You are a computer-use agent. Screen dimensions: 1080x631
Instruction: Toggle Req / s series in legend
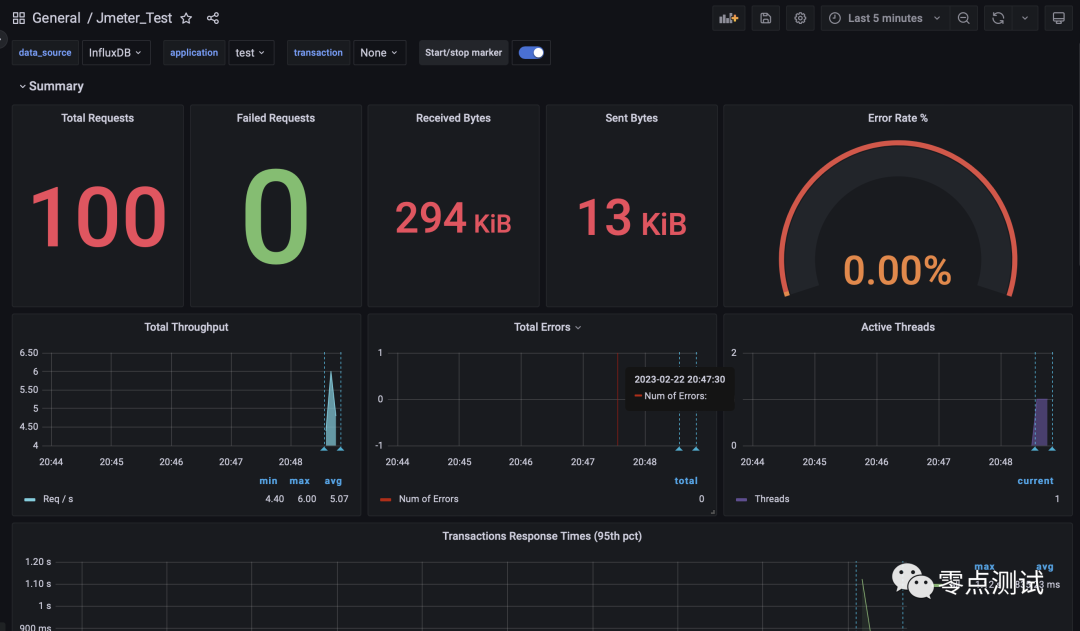[x=58, y=499]
